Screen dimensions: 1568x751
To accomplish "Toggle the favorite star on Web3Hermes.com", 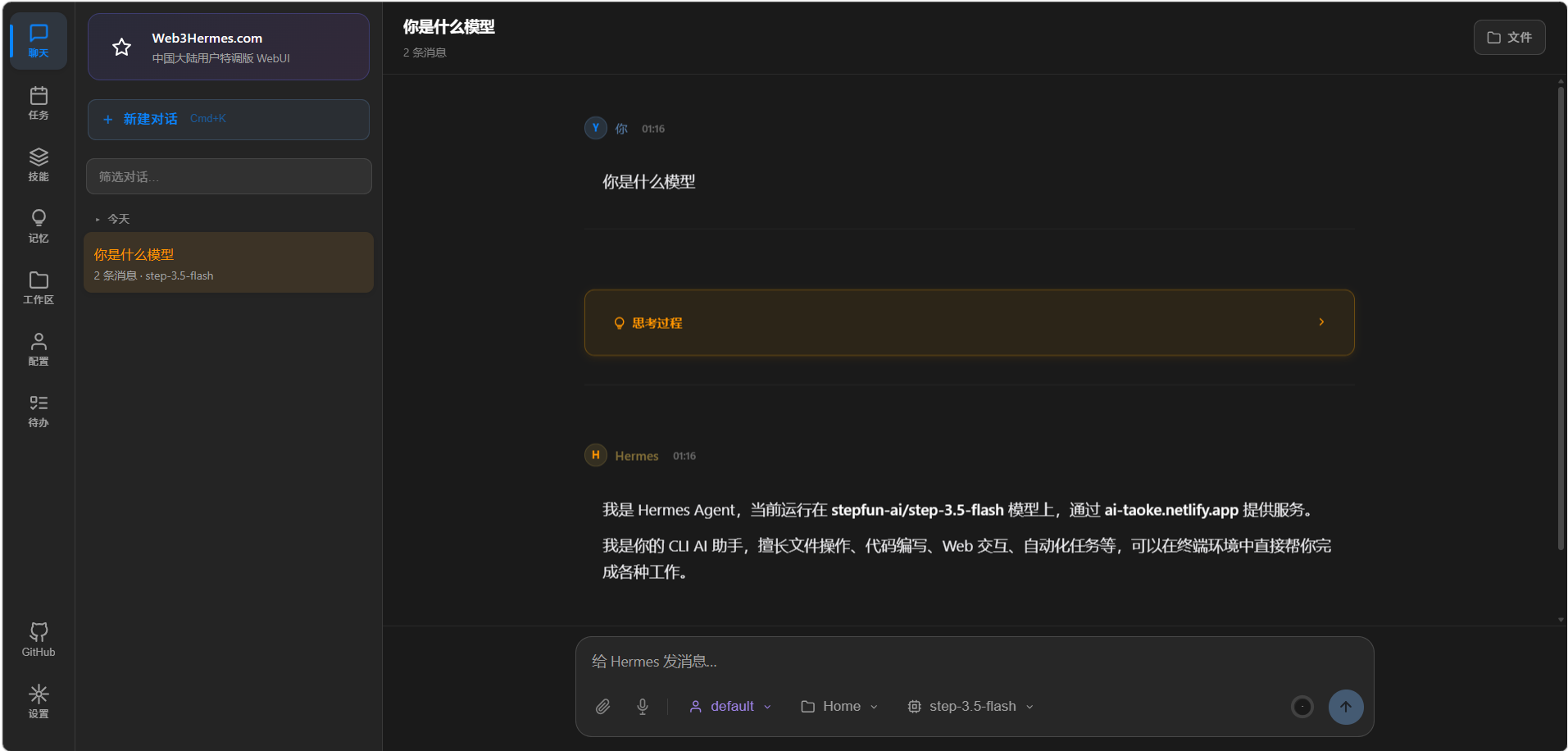I will pos(121,47).
